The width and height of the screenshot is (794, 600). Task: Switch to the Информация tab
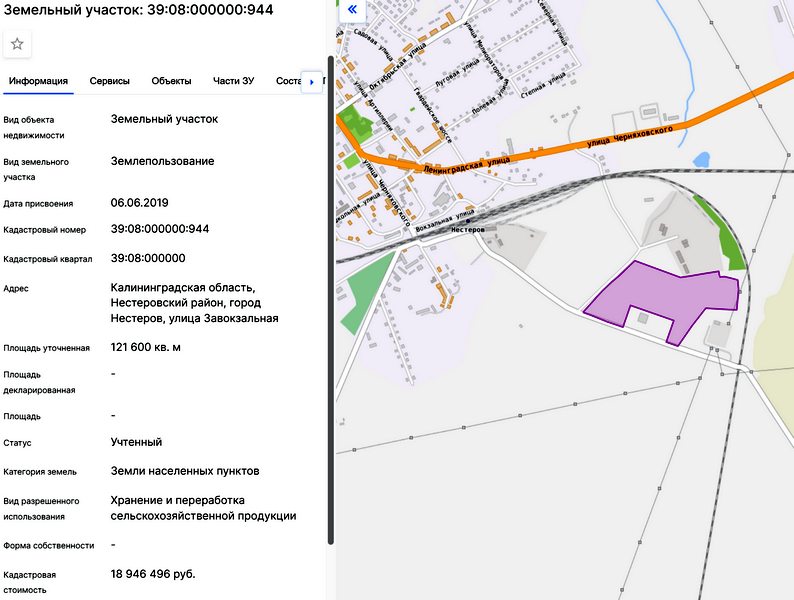click(38, 81)
